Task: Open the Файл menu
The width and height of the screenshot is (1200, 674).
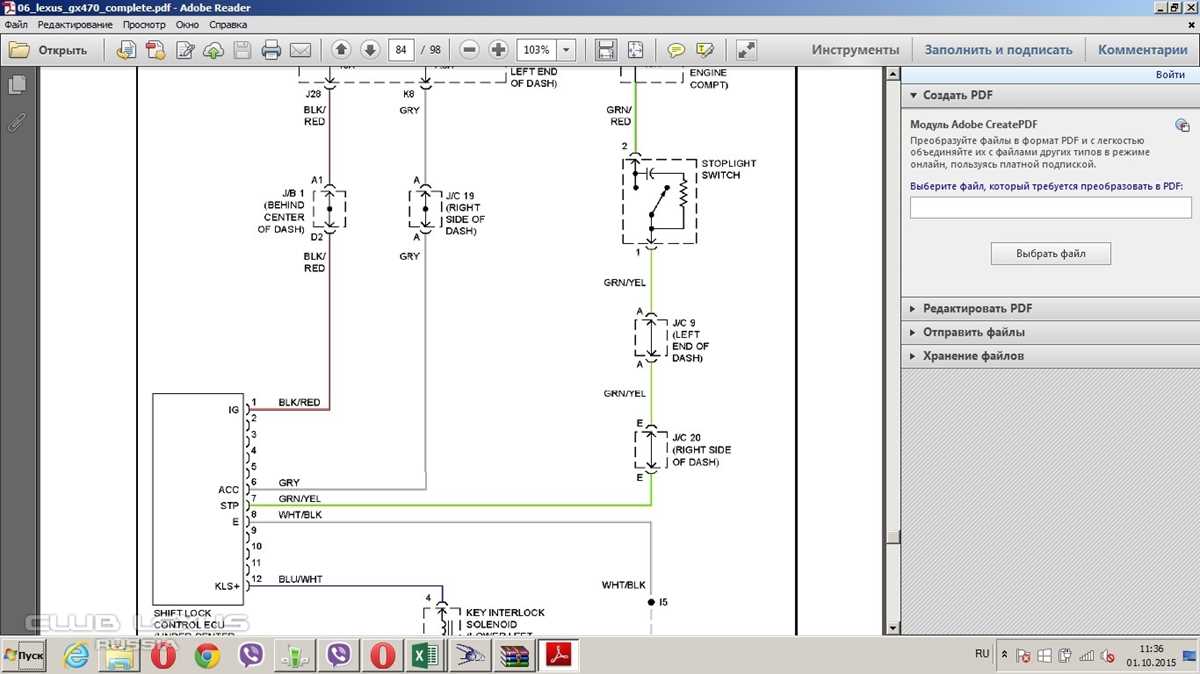Action: (x=16, y=23)
